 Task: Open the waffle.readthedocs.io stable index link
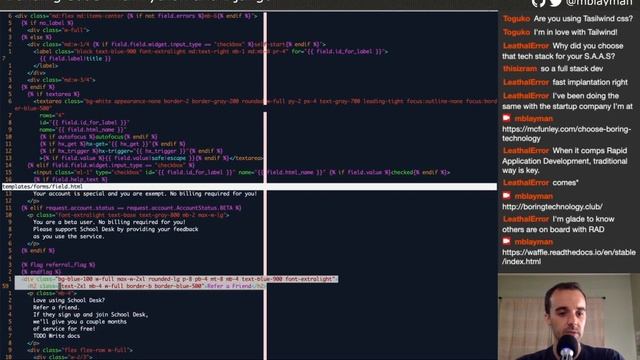569,257
